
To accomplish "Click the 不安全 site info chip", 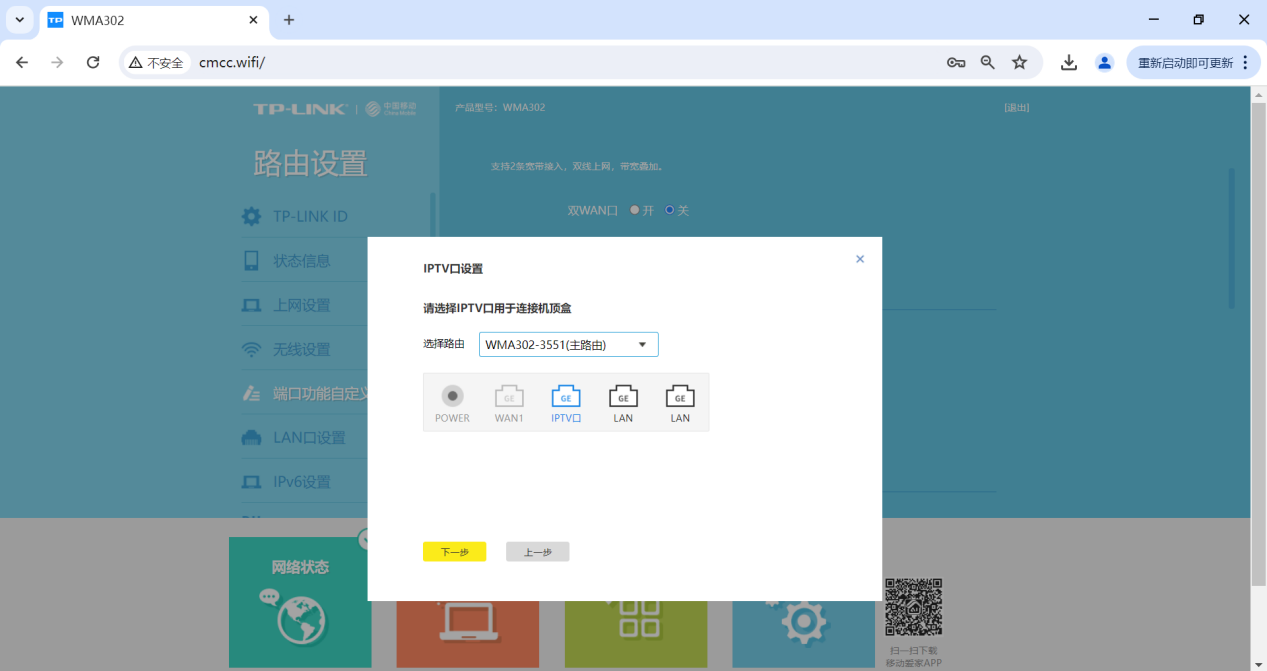I will coord(157,62).
